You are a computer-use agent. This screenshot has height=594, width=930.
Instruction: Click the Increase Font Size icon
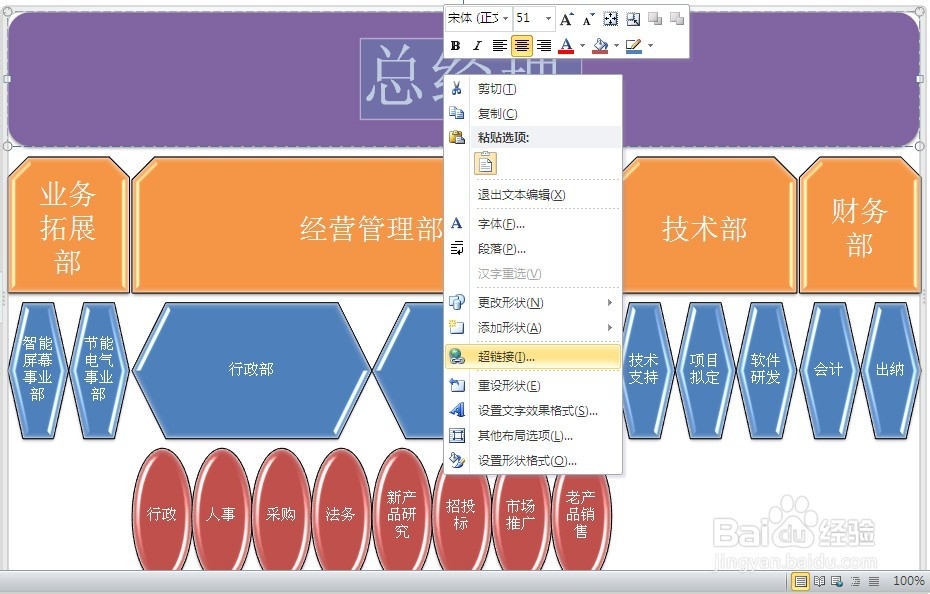(x=567, y=19)
